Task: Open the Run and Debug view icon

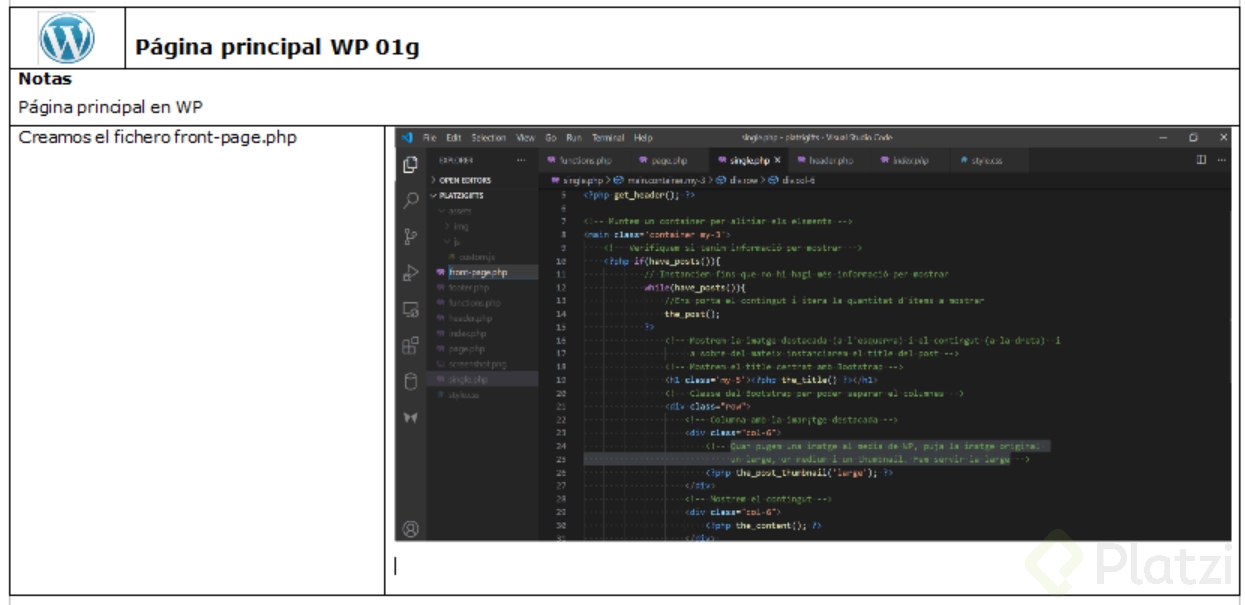Action: [x=409, y=273]
